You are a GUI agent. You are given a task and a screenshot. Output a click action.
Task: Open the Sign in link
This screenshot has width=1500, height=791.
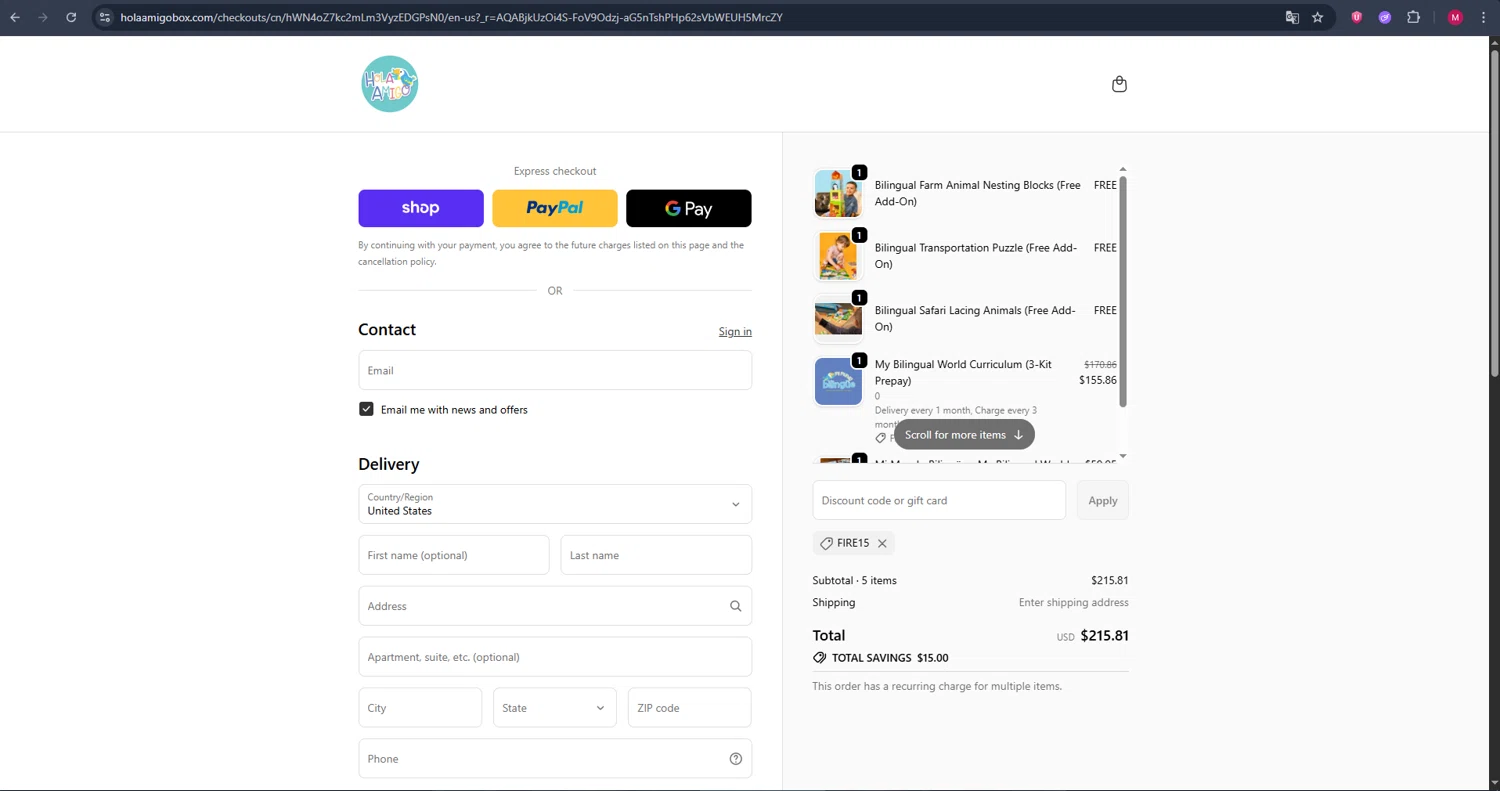point(735,332)
